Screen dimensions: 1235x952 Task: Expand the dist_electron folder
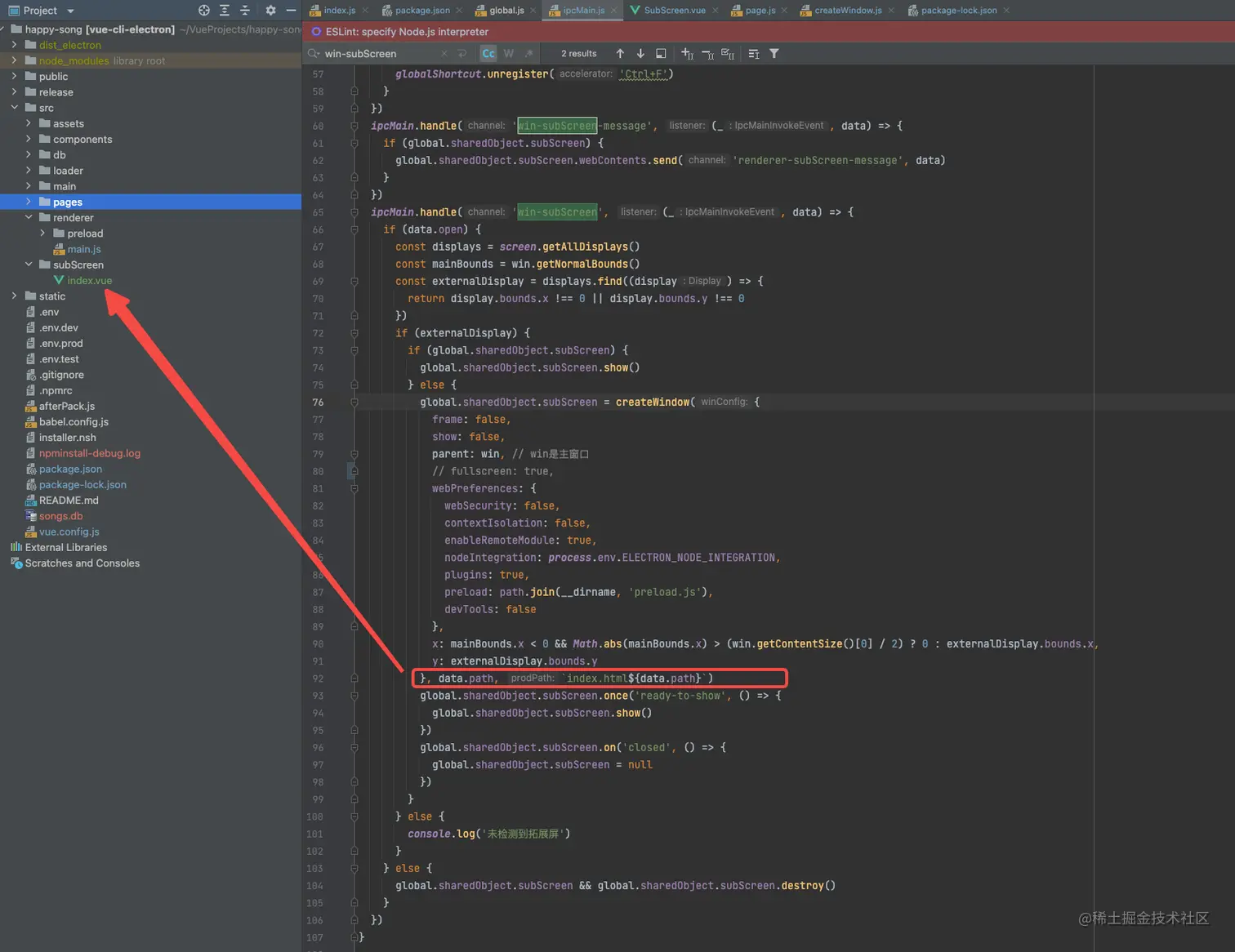pyautogui.click(x=14, y=45)
